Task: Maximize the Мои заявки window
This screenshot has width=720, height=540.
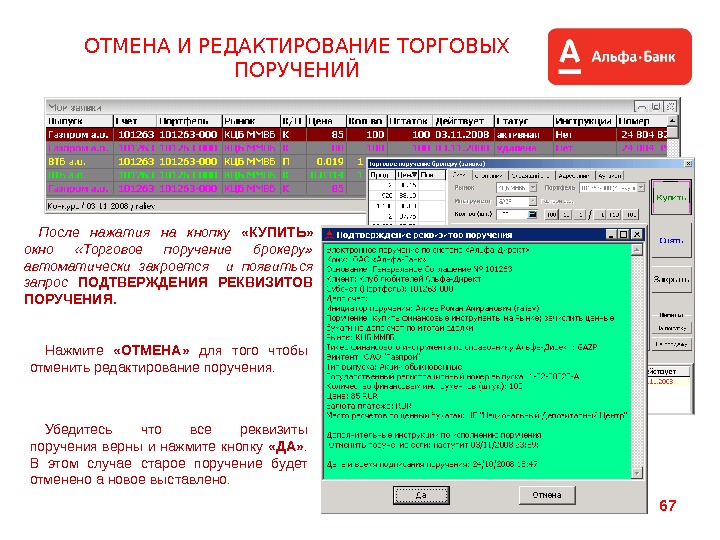Action: tap(656, 107)
